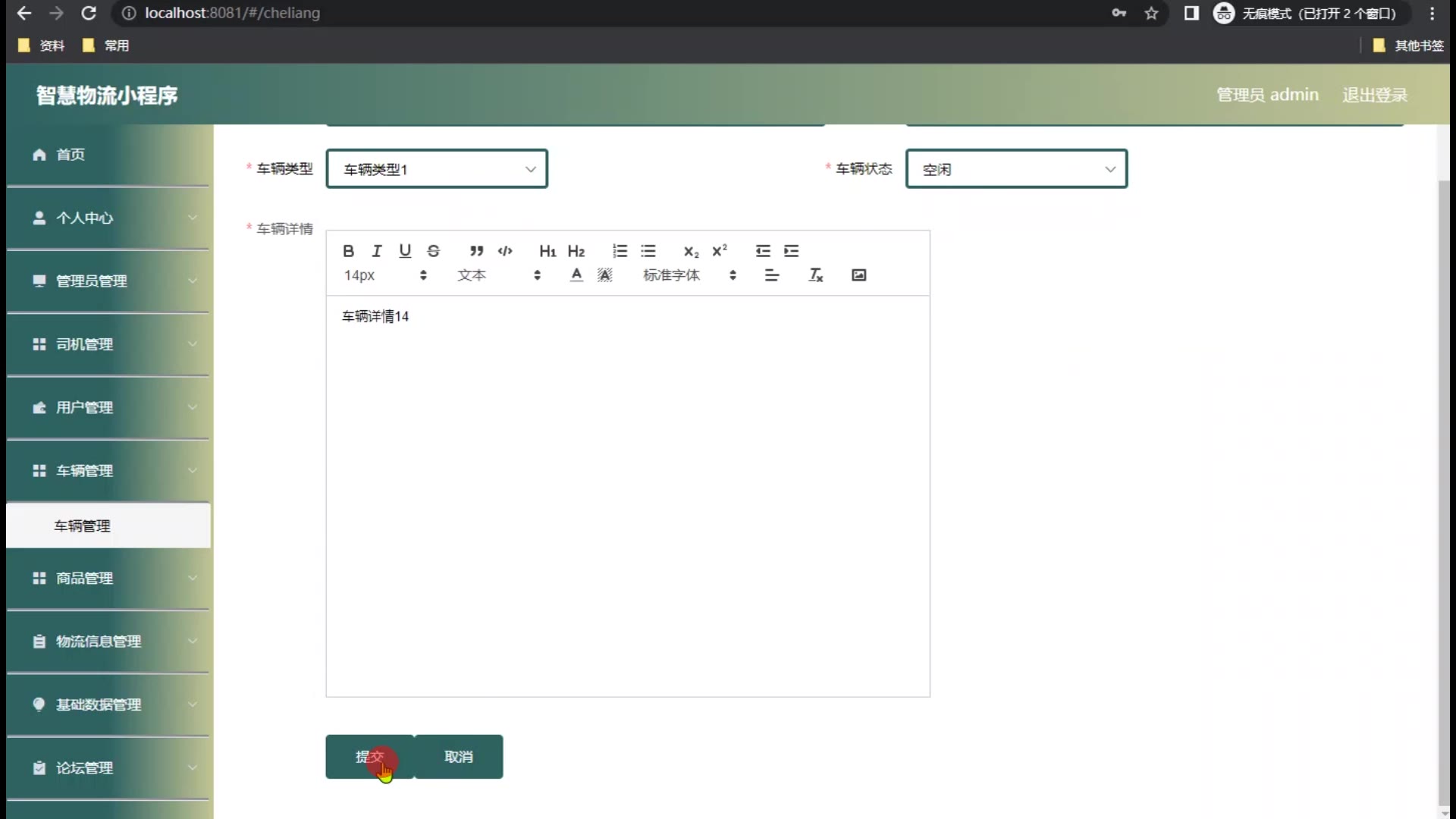The height and width of the screenshot is (819, 1456).
Task: Open the 车辆类型 dropdown
Action: pos(437,169)
